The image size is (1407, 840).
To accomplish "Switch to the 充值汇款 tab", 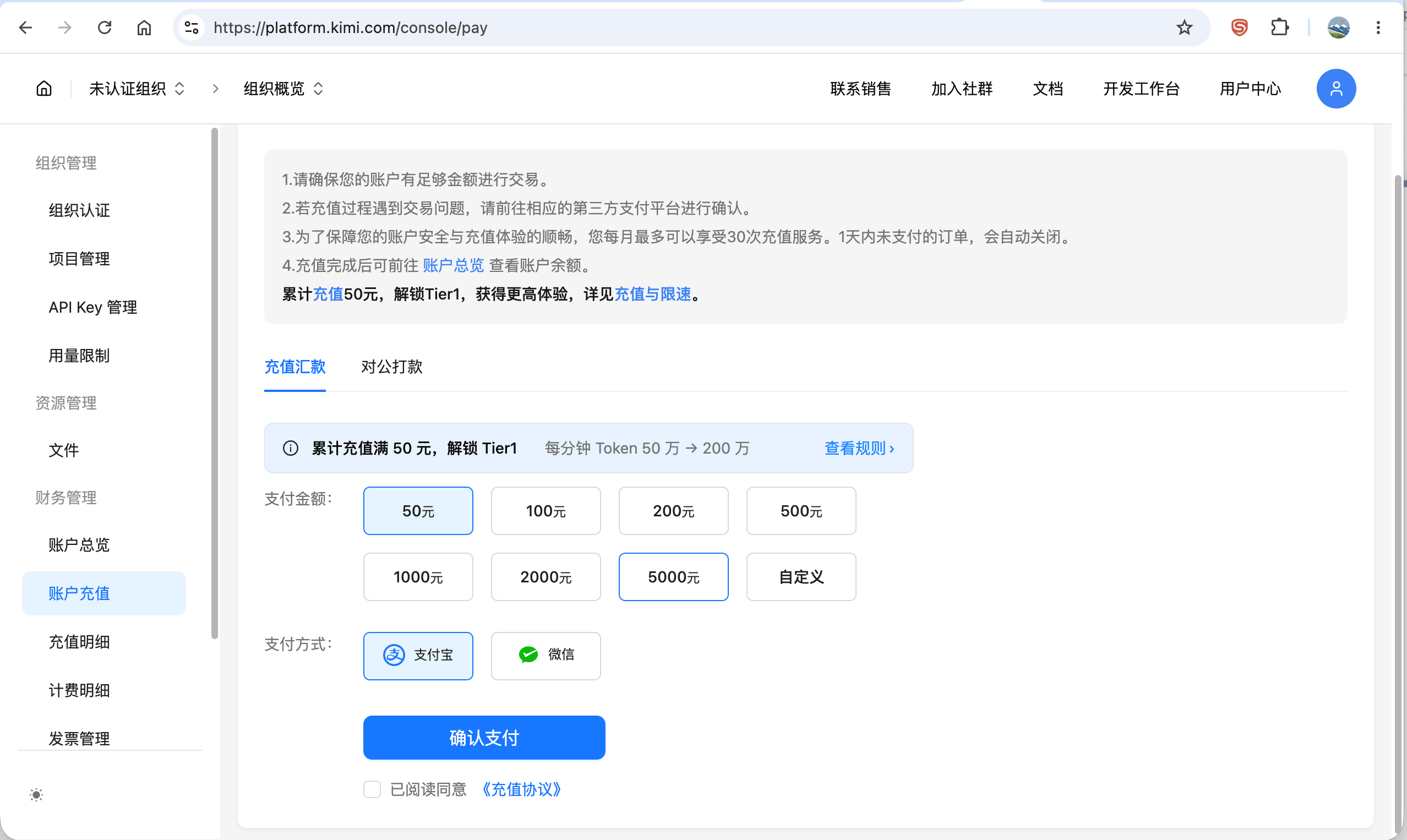I will tap(295, 367).
